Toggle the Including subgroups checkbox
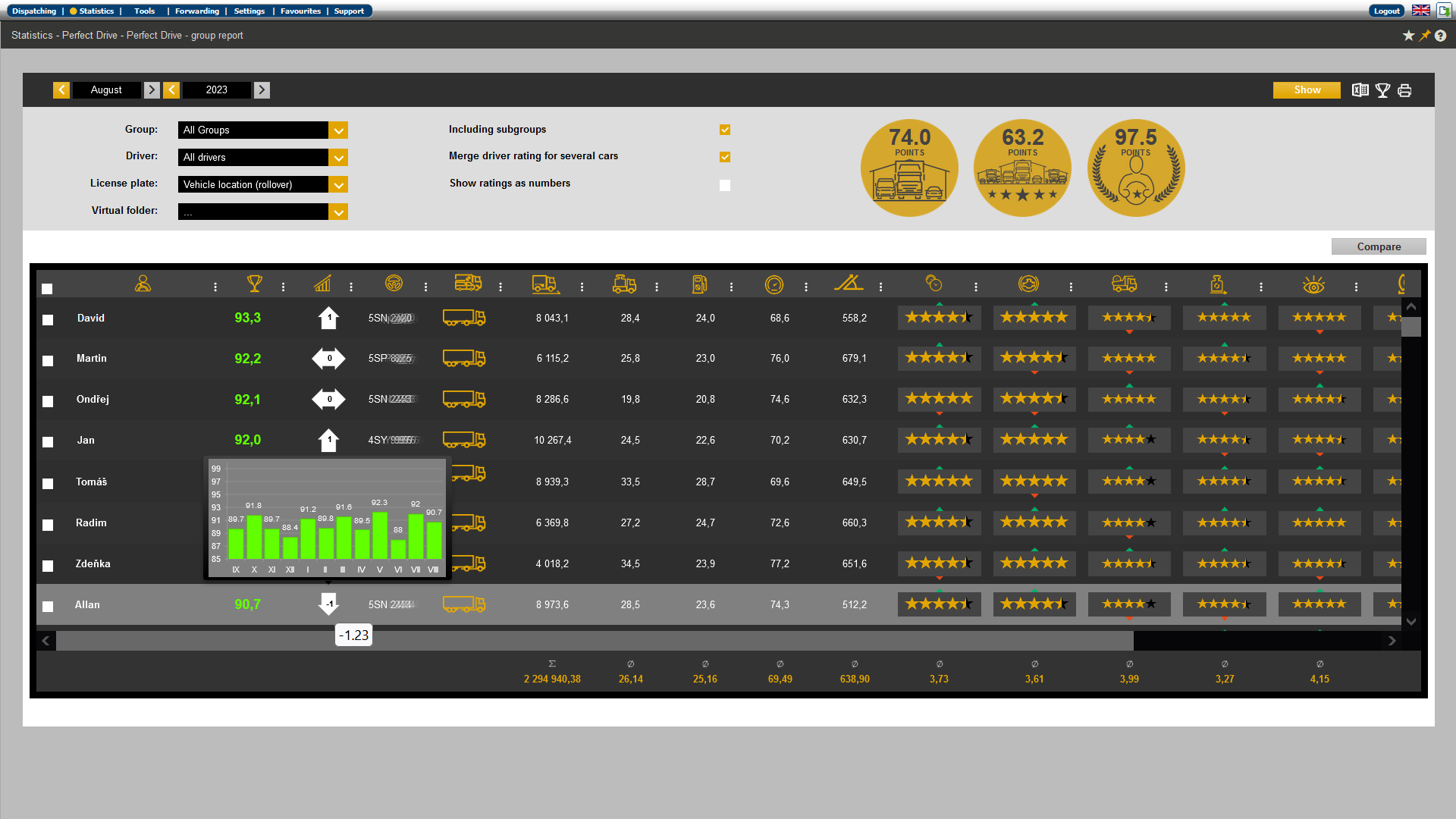 point(725,130)
